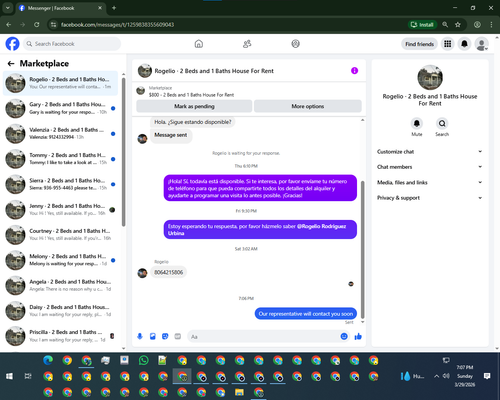Open the Friends icon in top navigation
Image resolution: width=500 pixels, height=400 pixels.
point(247,44)
